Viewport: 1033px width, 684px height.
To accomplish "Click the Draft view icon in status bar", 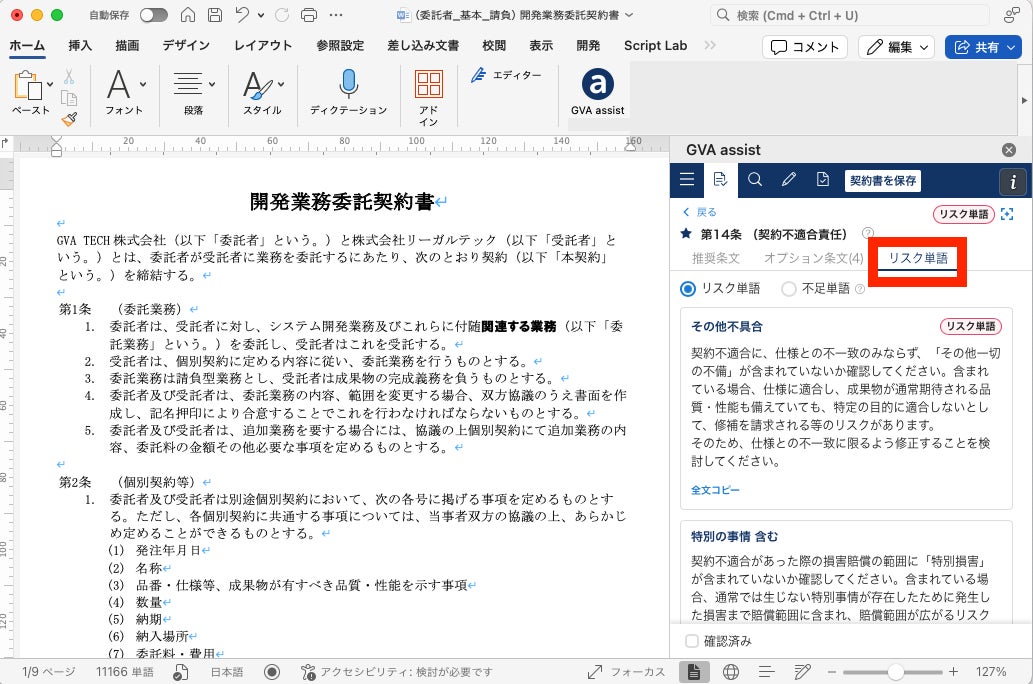I will click(x=802, y=672).
